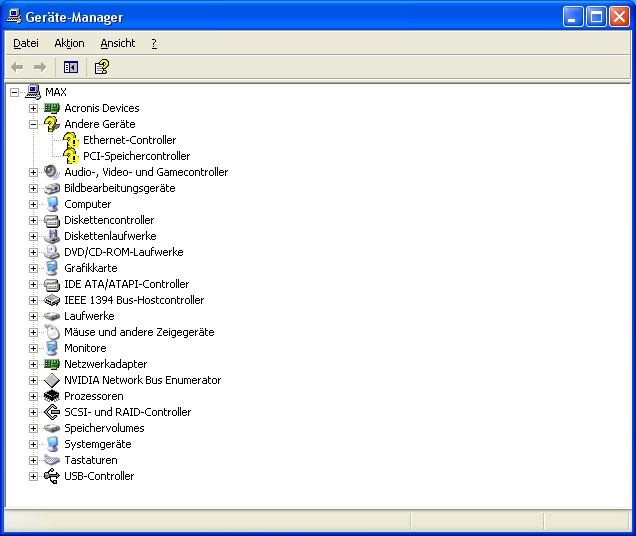
Task: Expand the Laufwerke node
Action: click(x=33, y=316)
